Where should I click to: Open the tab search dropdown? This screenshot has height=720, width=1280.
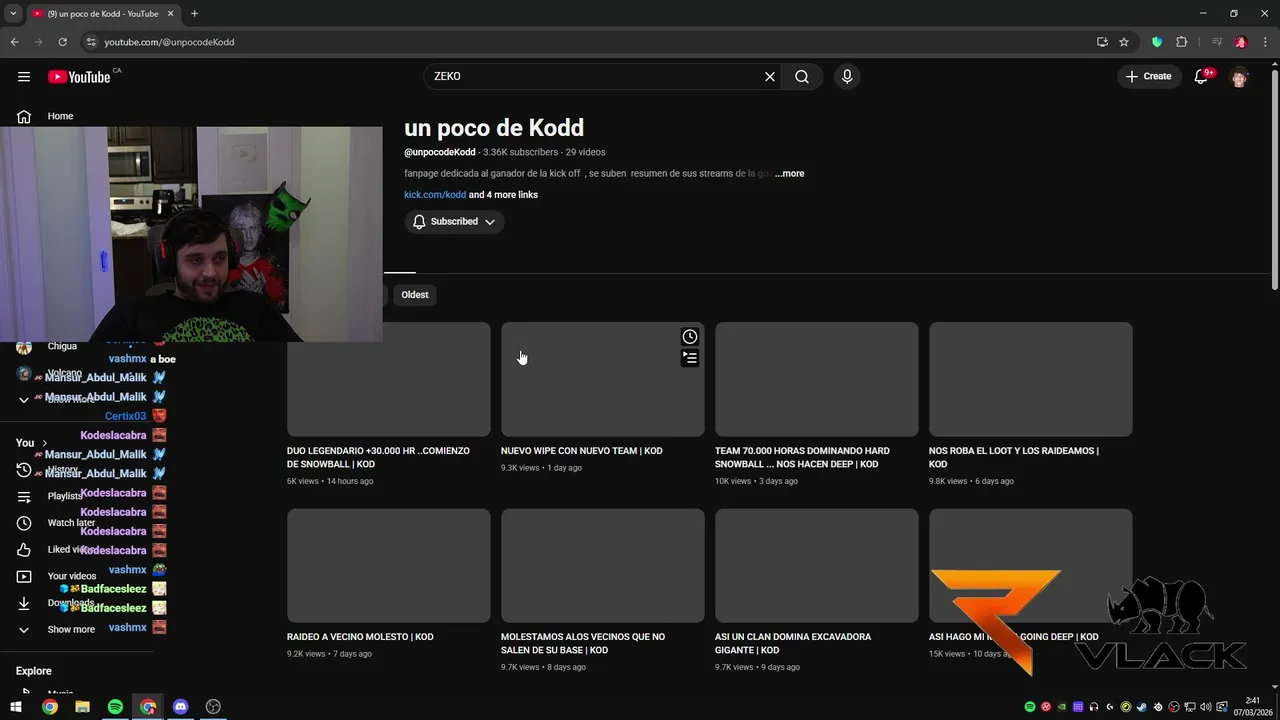click(x=13, y=14)
